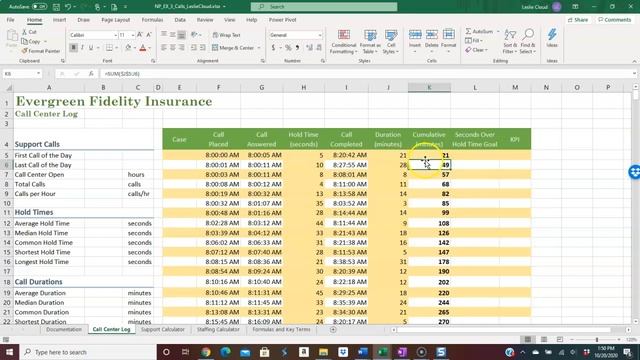Open the font size dropdown
640x360 pixels.
tap(132, 36)
